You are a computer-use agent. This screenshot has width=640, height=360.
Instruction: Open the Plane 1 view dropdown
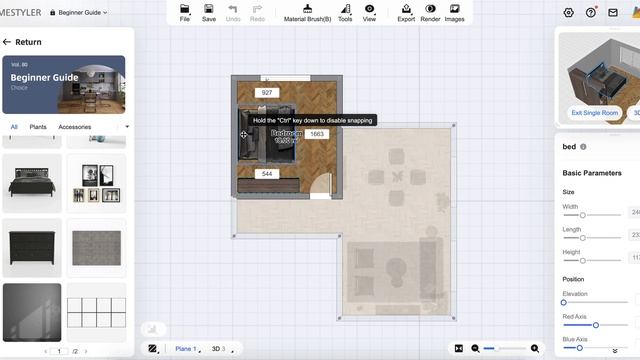[x=188, y=349]
